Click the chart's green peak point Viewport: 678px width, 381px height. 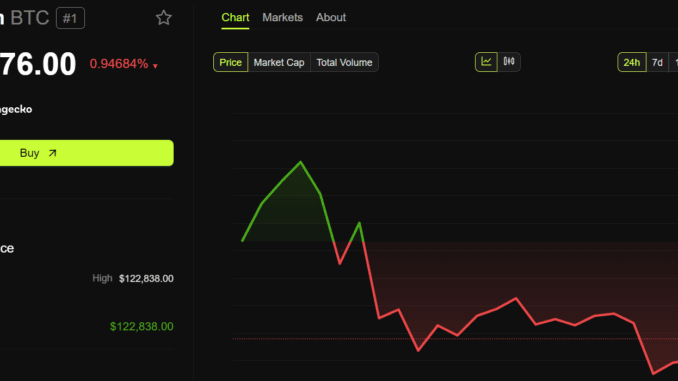[x=301, y=162]
